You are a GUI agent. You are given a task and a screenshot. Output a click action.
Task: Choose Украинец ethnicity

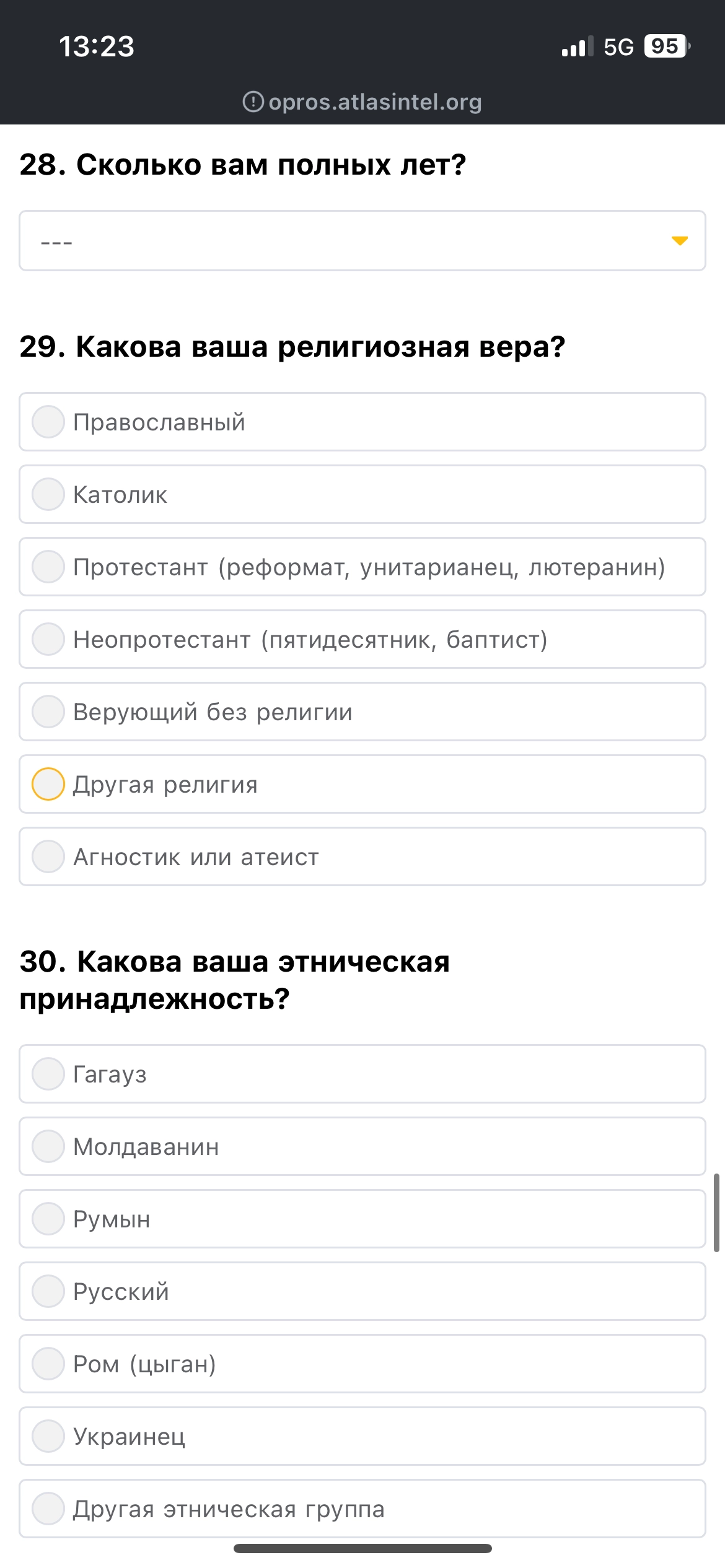click(362, 1436)
